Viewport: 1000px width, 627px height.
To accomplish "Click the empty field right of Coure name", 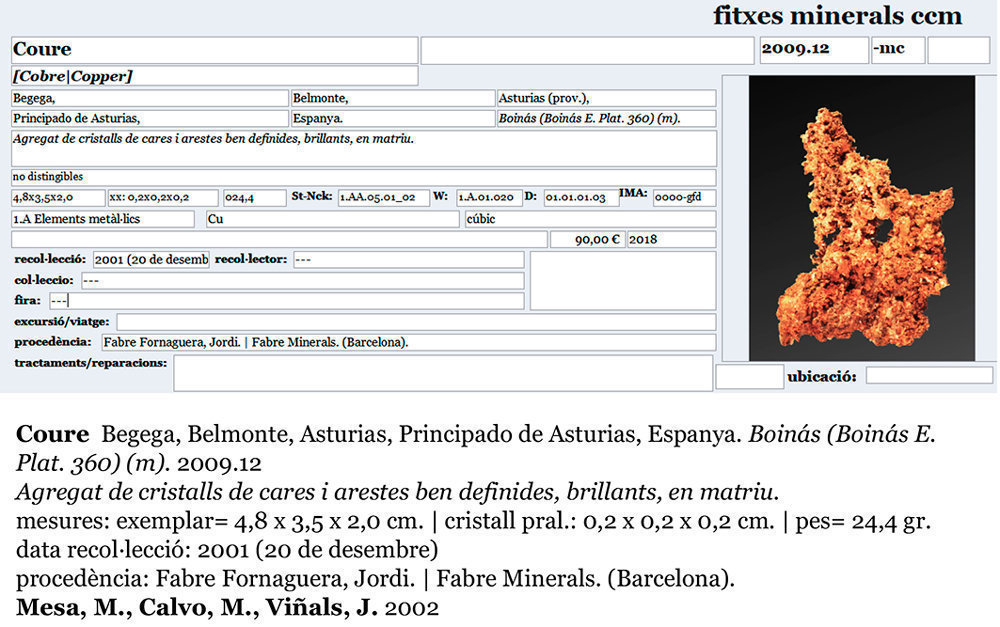I will click(x=587, y=50).
